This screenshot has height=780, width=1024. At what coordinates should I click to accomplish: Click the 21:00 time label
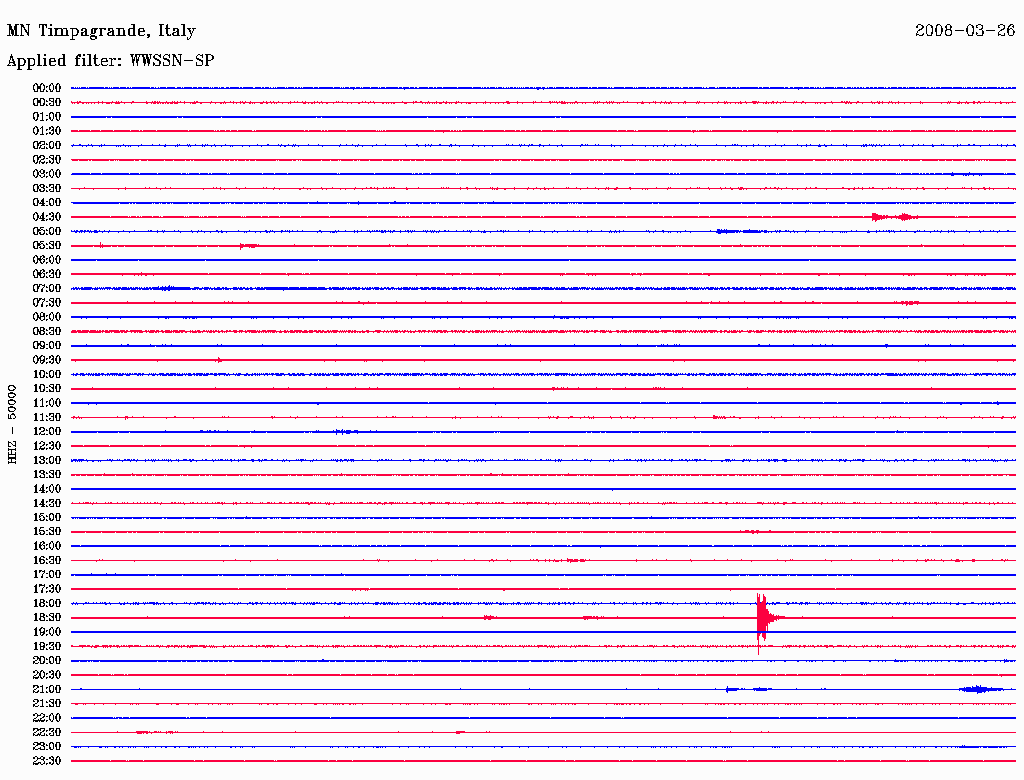coord(47,689)
